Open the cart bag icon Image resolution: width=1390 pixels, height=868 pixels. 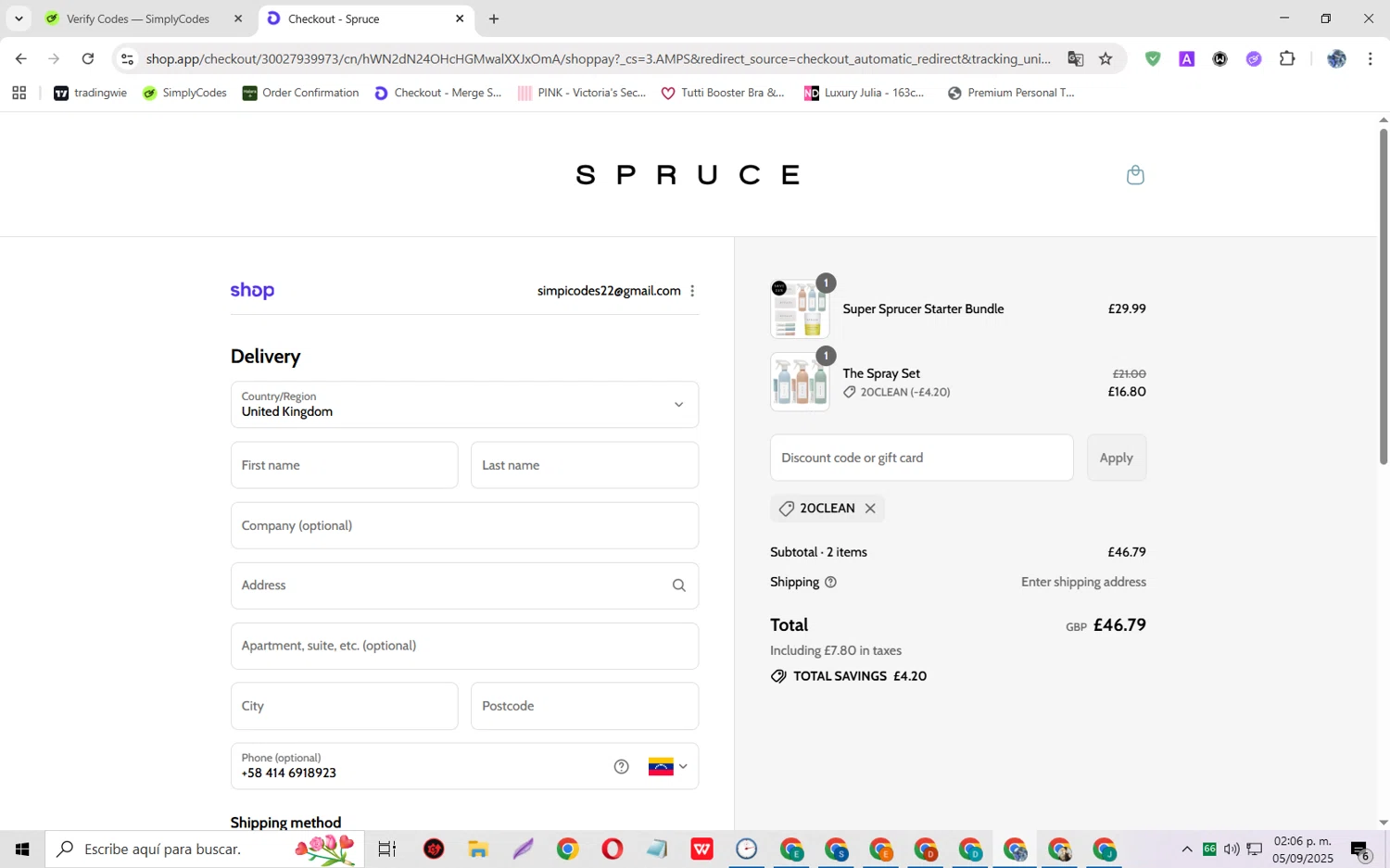(x=1135, y=175)
